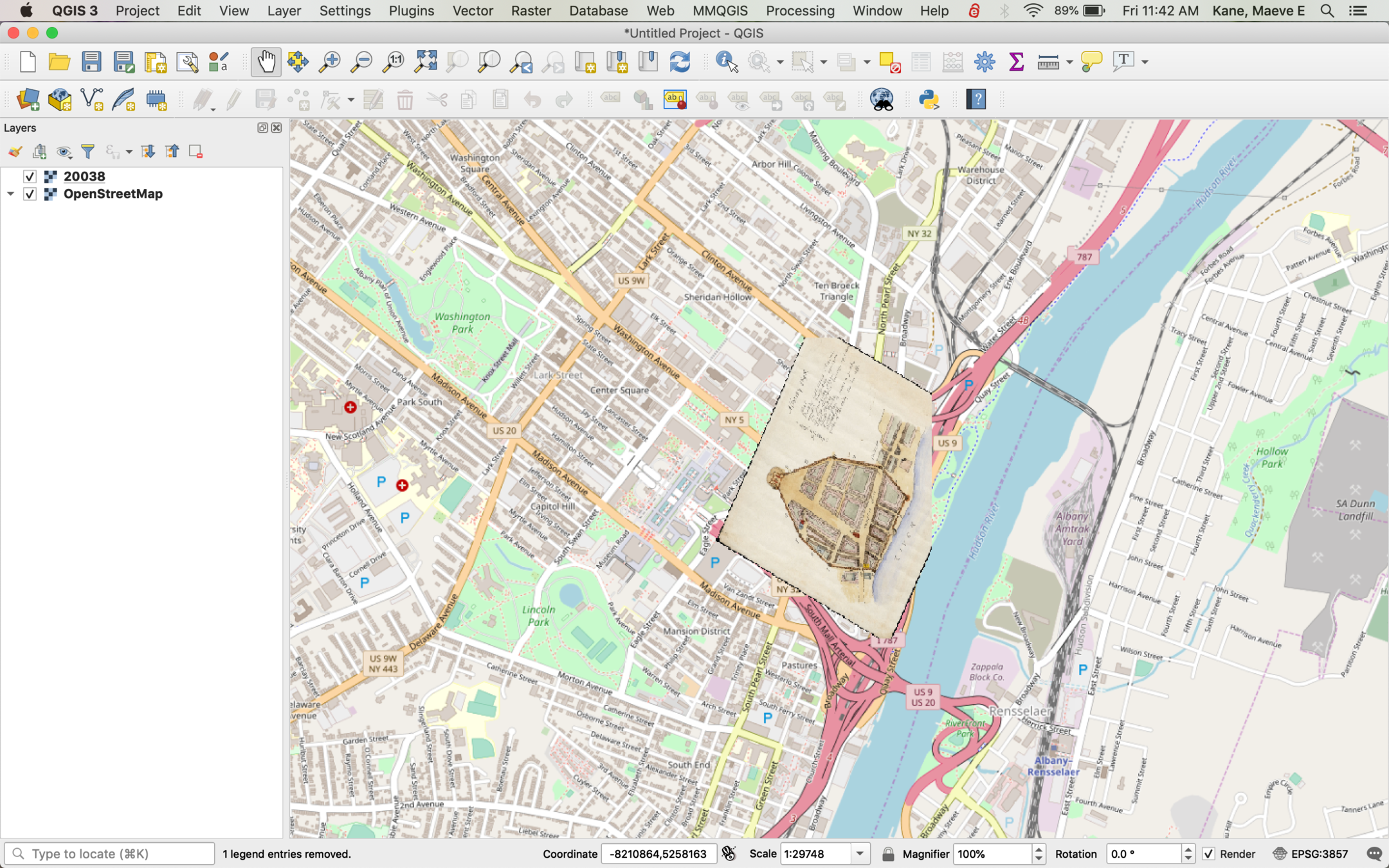The image size is (1389, 868).
Task: Click the Identify Features tool
Action: (x=727, y=62)
